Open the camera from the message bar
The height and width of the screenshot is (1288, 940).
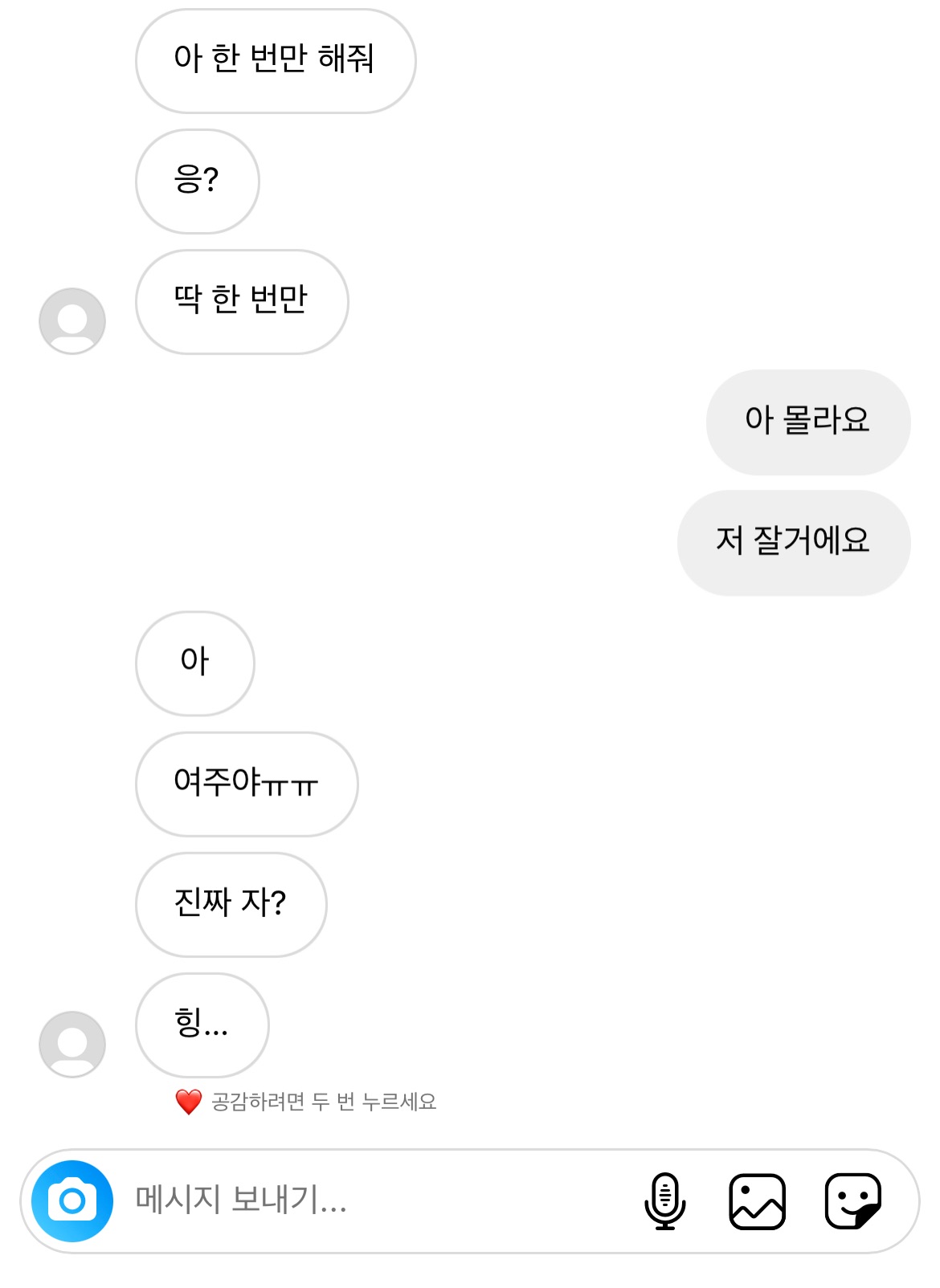click(x=72, y=1200)
